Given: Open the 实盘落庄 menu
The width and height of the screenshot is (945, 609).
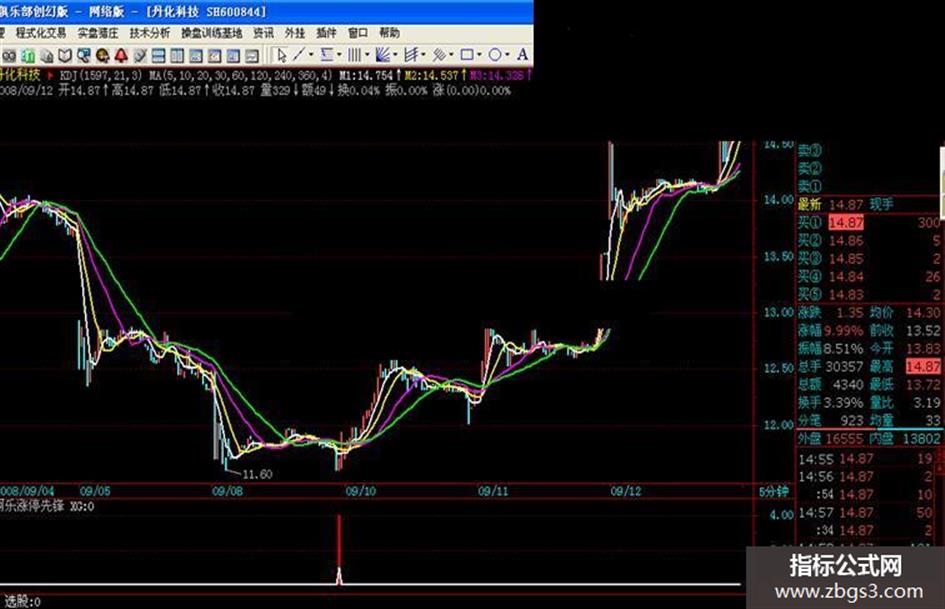Looking at the screenshot, I should coord(98,33).
